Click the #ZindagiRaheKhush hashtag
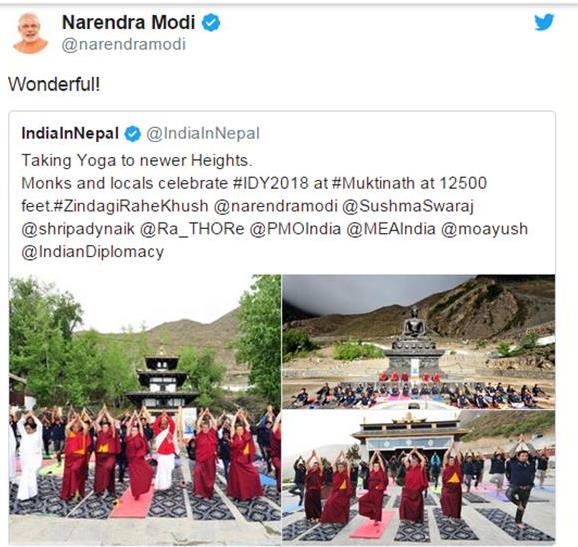This screenshot has width=578, height=547. click(x=131, y=206)
